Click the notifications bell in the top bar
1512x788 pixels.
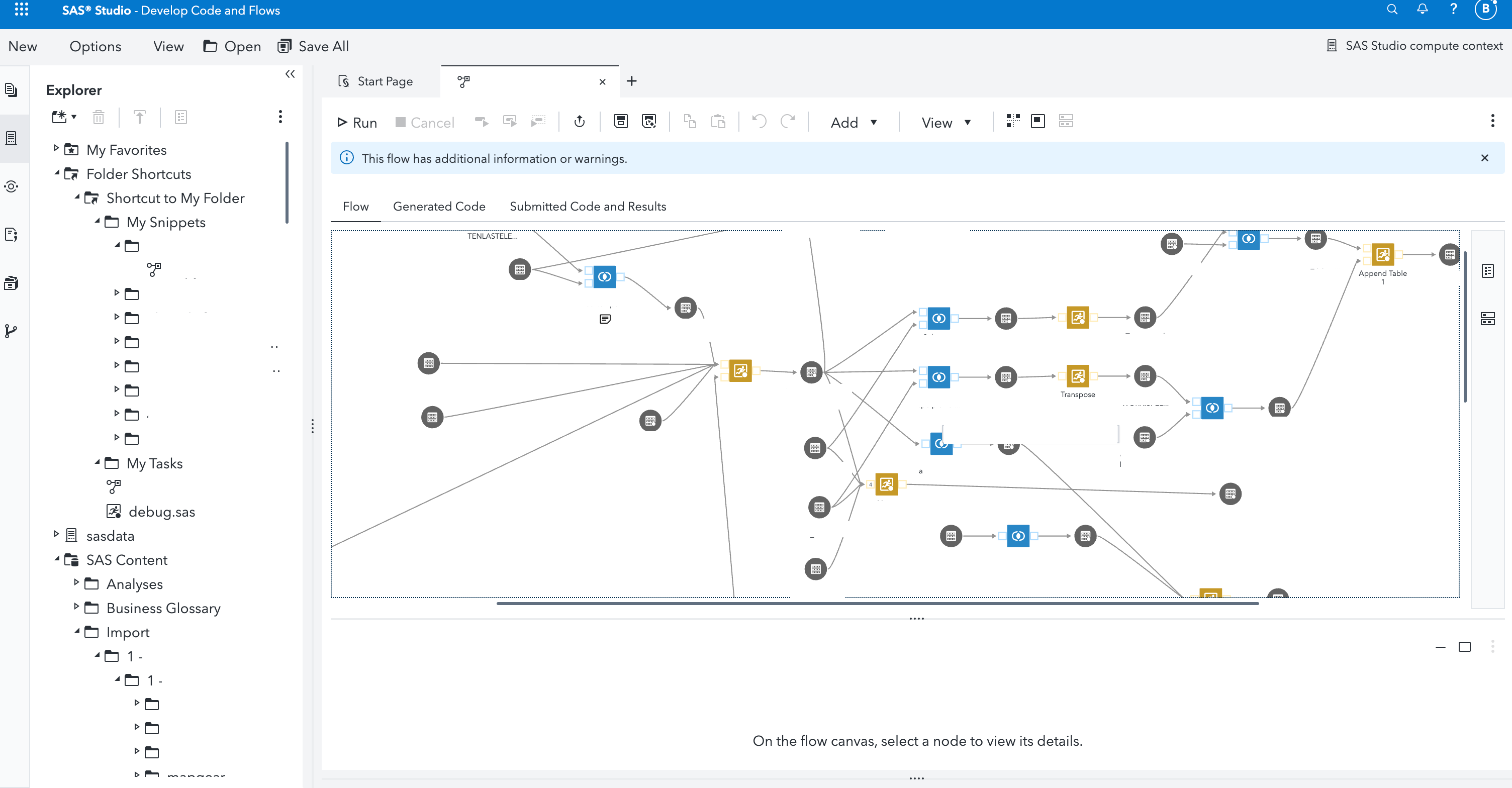1422,10
